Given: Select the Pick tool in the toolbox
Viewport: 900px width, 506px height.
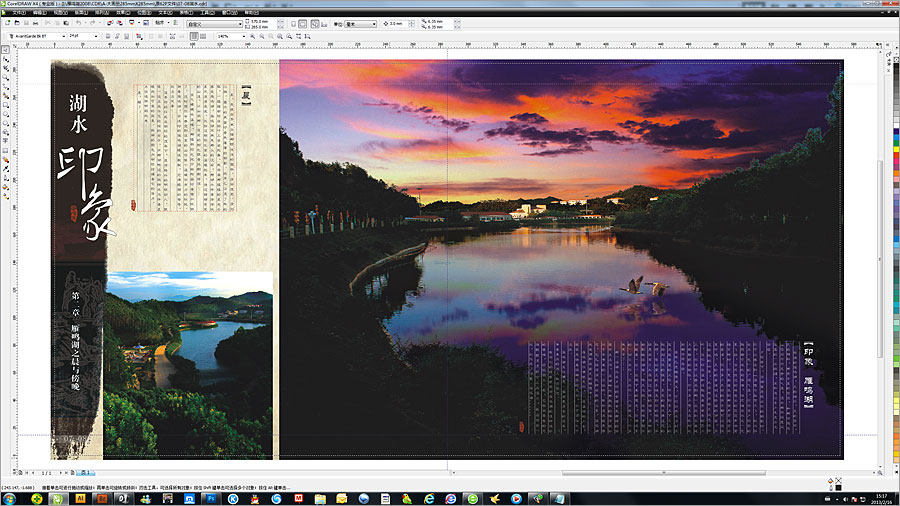Looking at the screenshot, I should [6, 49].
